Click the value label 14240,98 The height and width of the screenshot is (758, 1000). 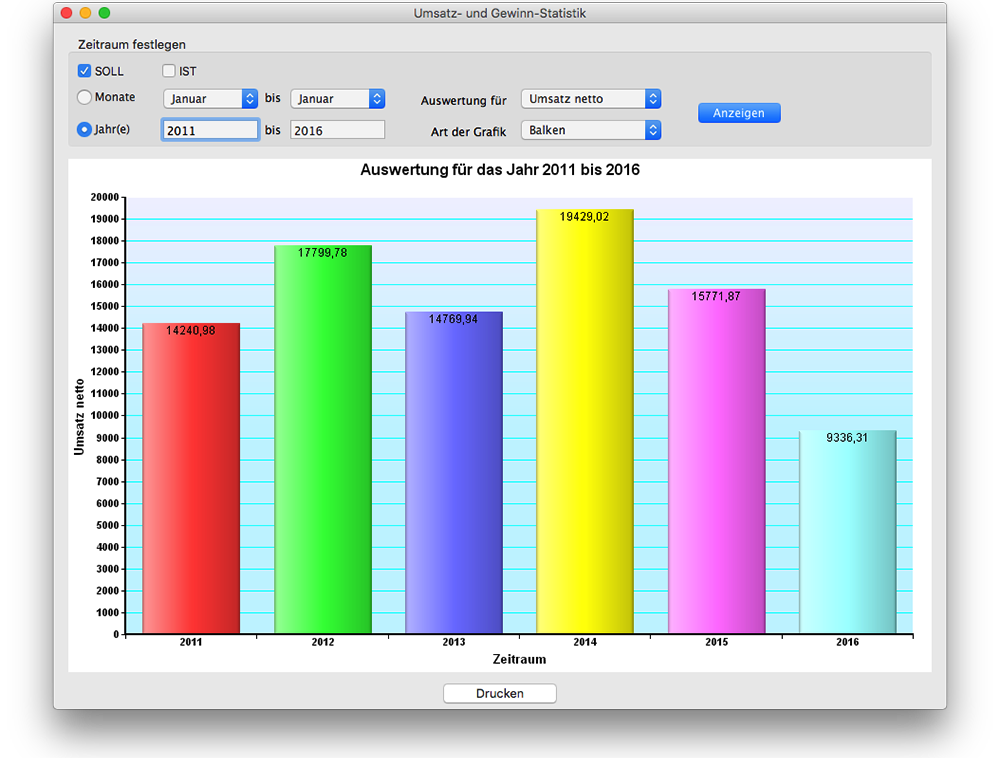[x=191, y=330]
